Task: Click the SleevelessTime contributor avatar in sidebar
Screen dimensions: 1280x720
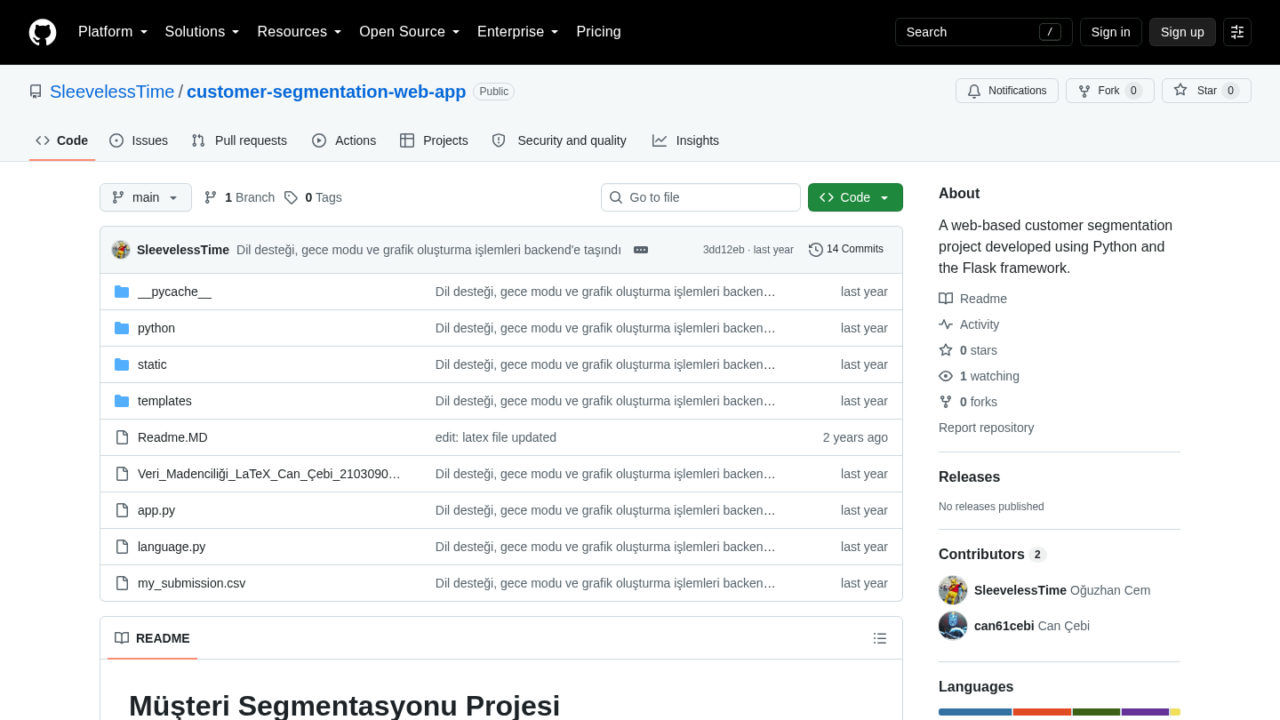Action: 953,590
